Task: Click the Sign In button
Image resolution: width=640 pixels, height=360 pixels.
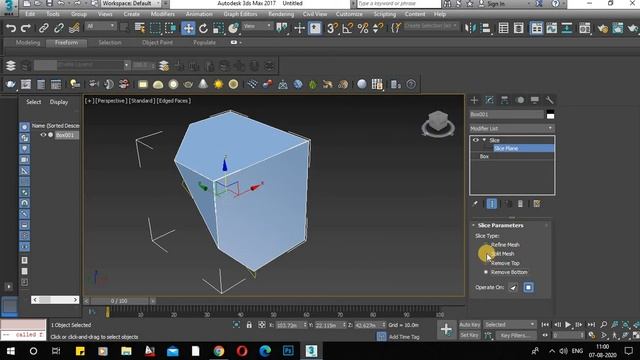Action: tap(491, 4)
